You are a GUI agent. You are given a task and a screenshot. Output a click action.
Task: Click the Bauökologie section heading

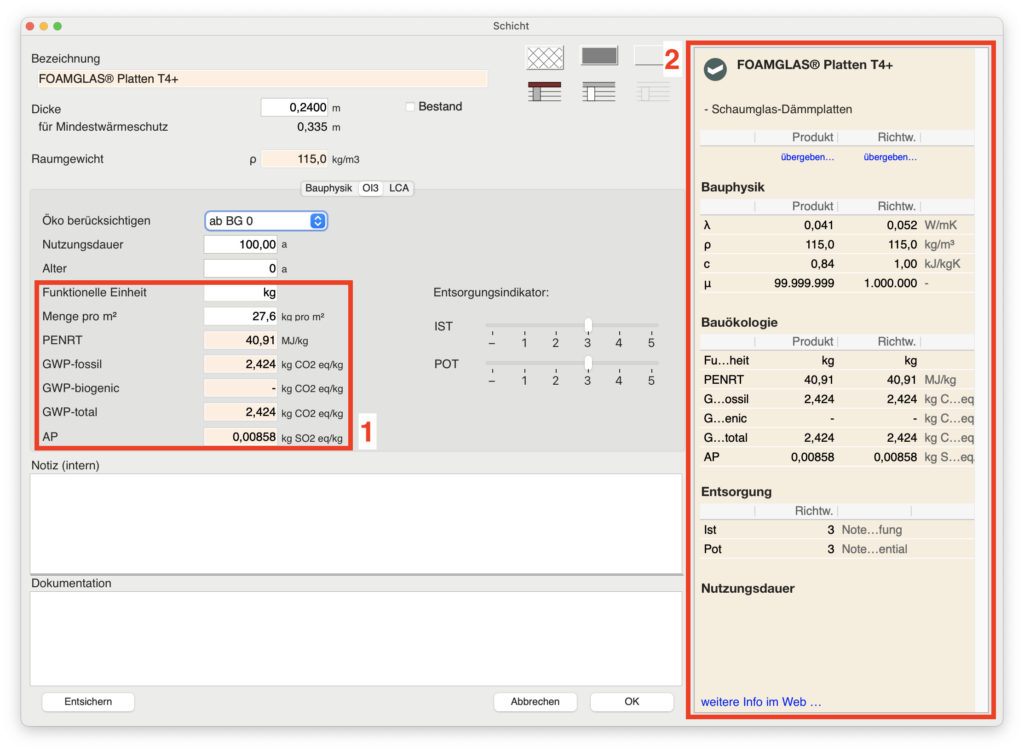click(x=739, y=323)
